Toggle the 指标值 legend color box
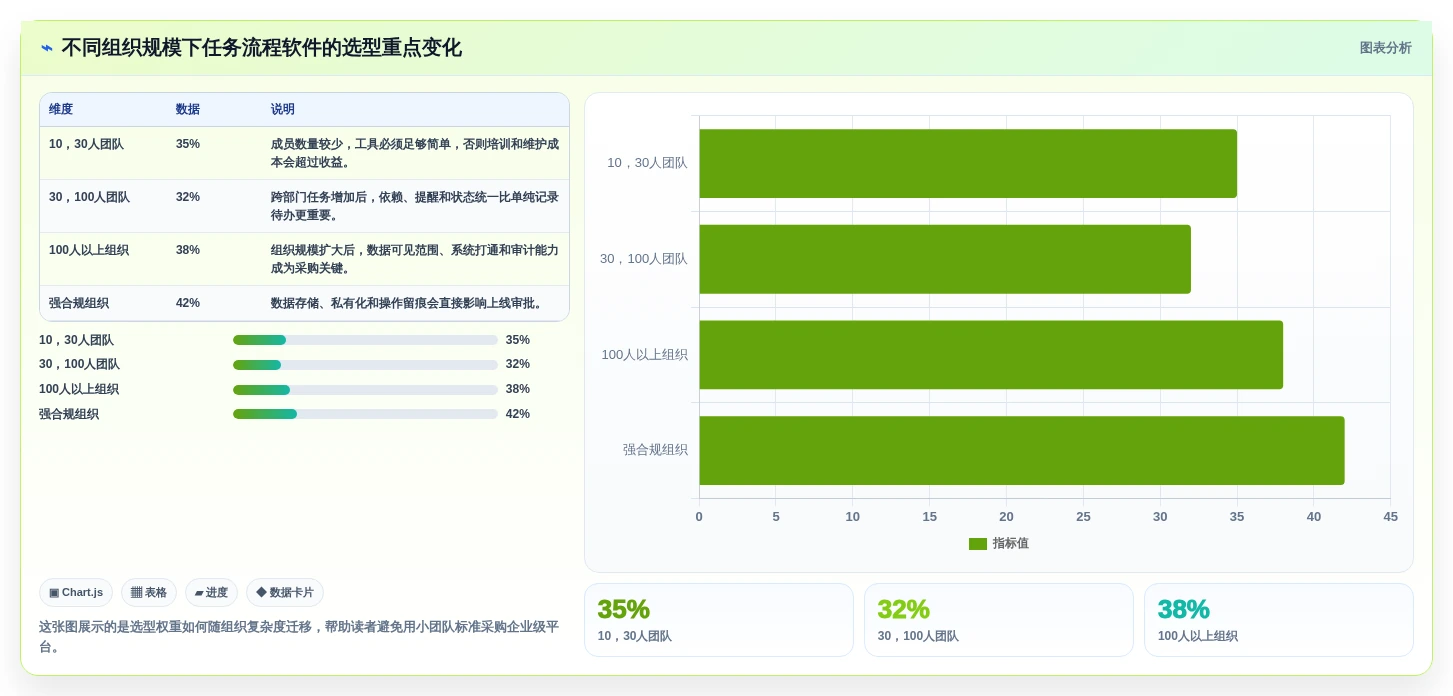 pyautogui.click(x=977, y=544)
